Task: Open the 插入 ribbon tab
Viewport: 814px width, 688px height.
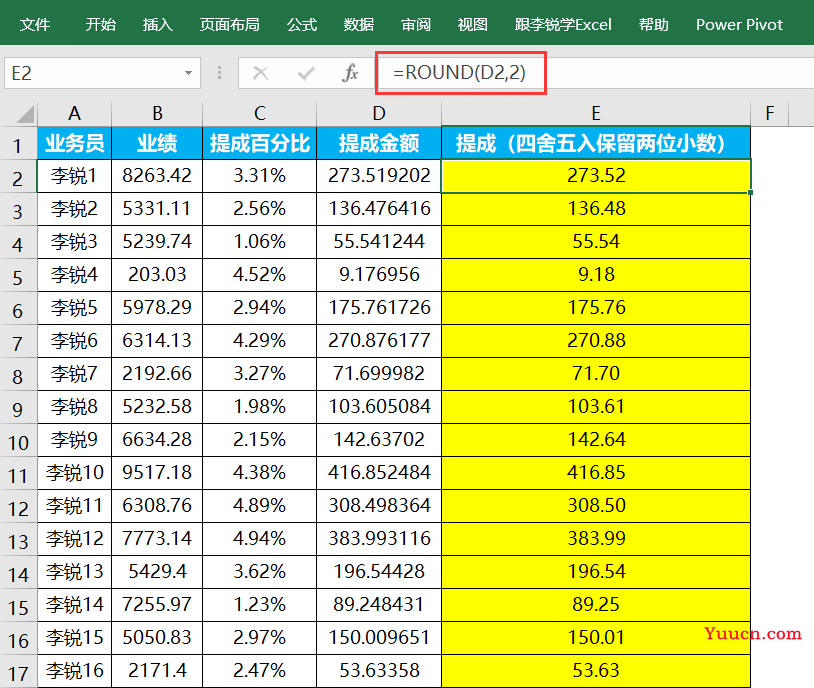Action: (x=157, y=24)
